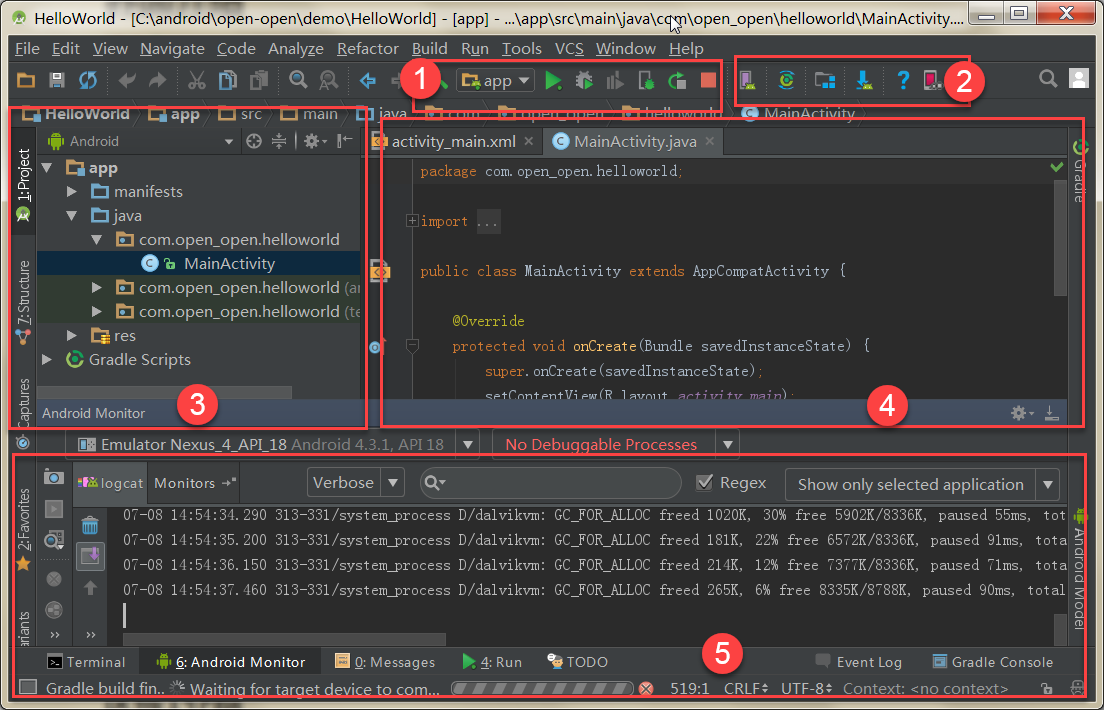
Task: Run the app using the green Run icon
Action: [553, 80]
